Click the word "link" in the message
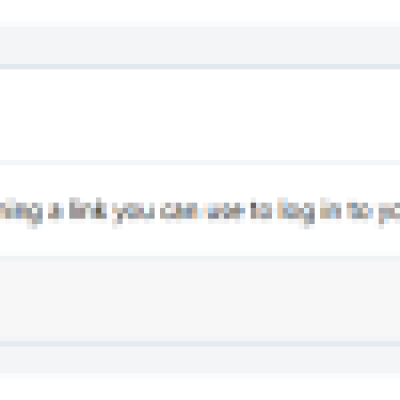Image resolution: width=400 pixels, height=400 pixels. pos(88,209)
